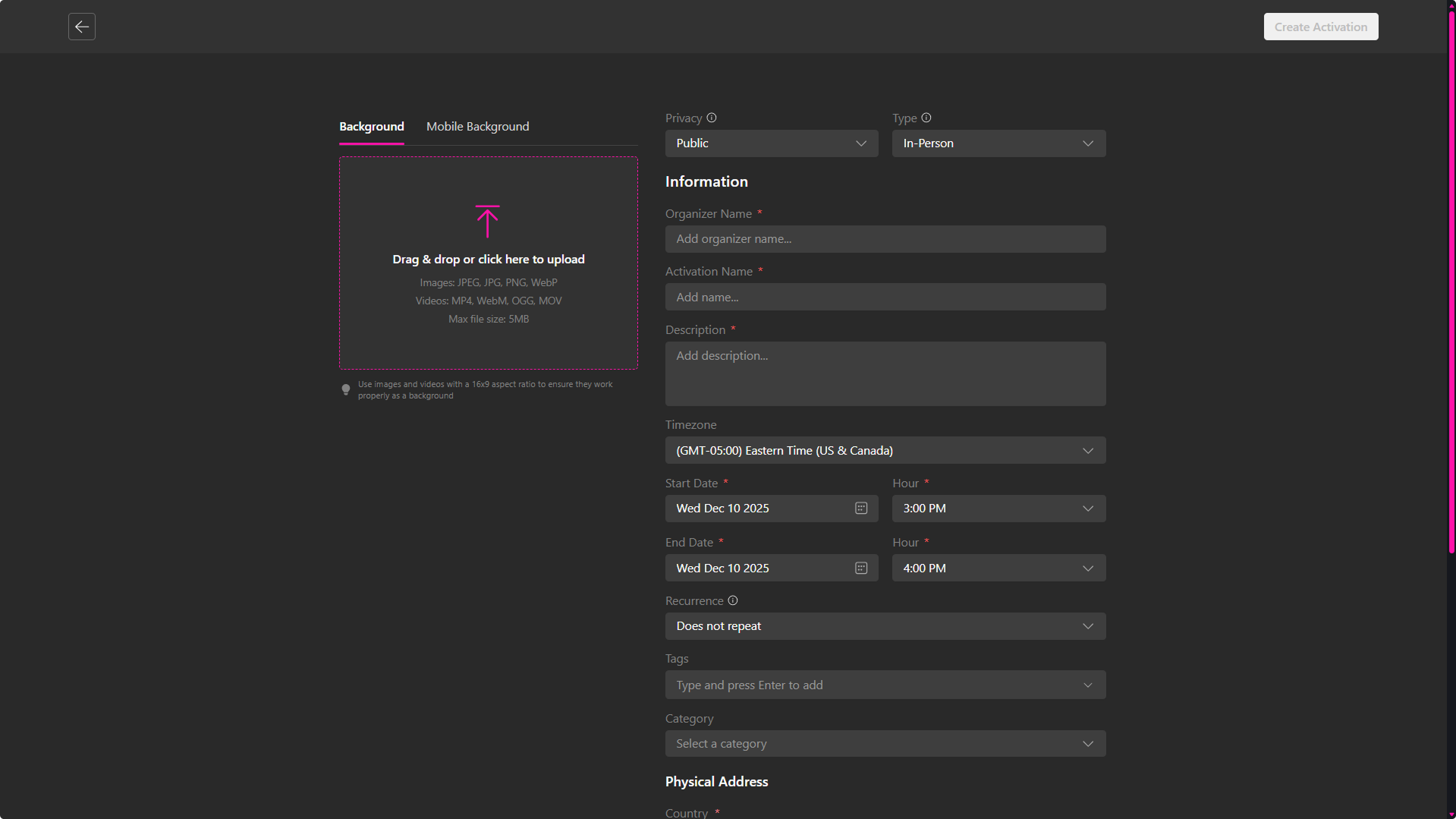Screen dimensions: 1456x819
Task: Open the End Date calendar picker icon
Action: (861, 569)
